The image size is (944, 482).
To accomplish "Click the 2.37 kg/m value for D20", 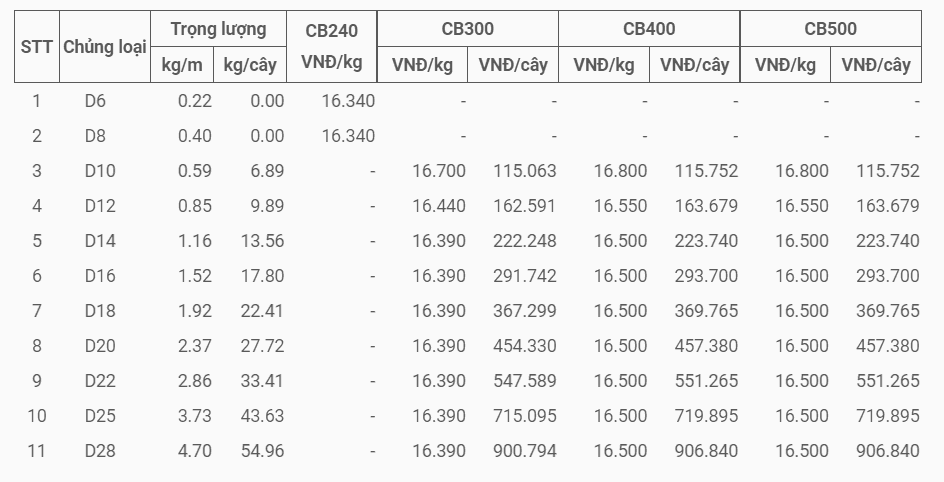I will 195,346.
